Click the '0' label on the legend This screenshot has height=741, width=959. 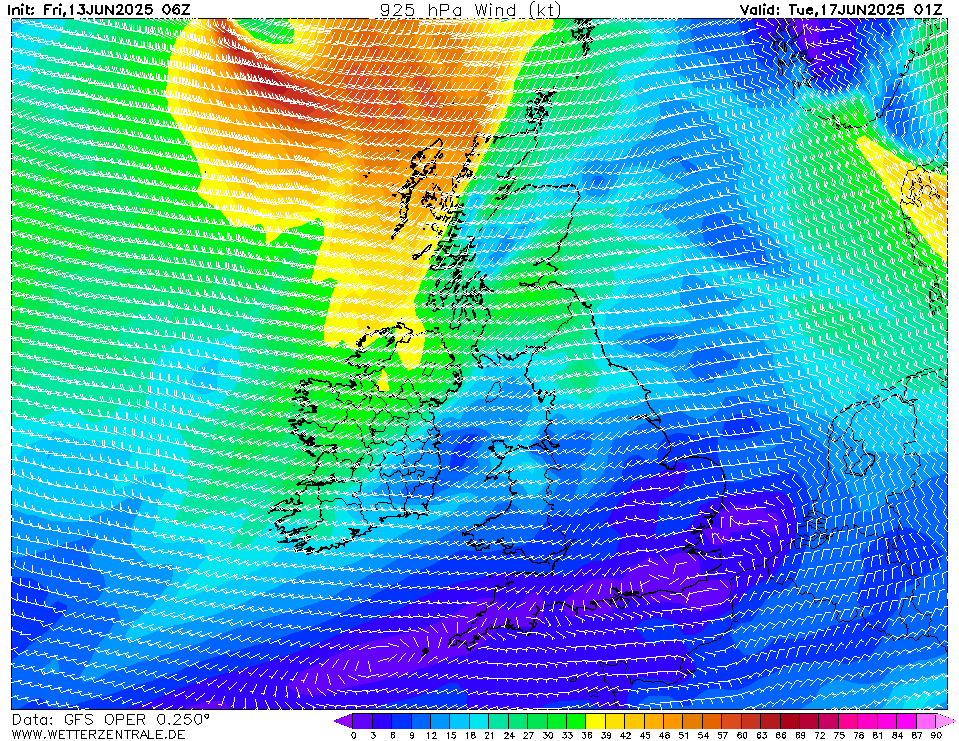pos(354,735)
